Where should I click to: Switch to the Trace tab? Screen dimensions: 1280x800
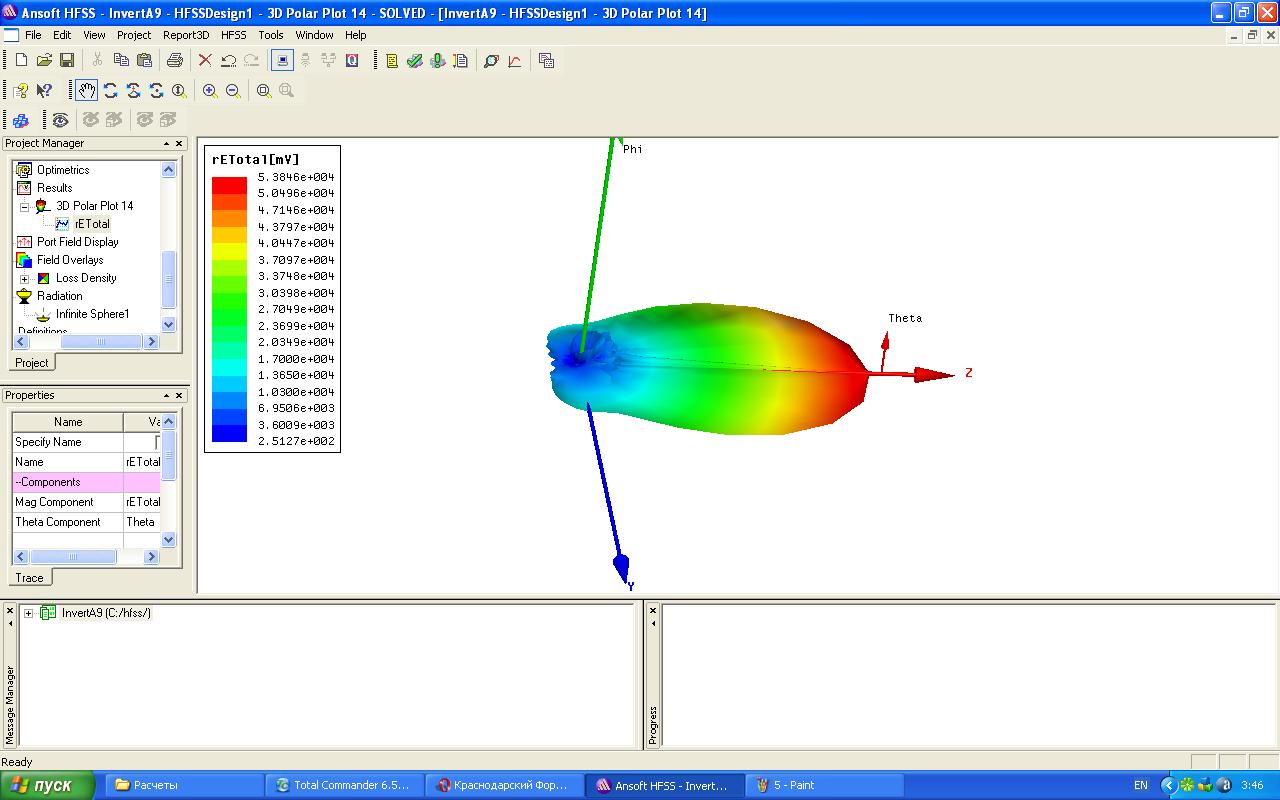(30, 578)
